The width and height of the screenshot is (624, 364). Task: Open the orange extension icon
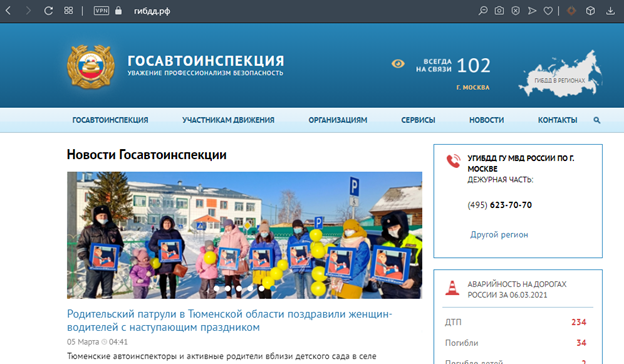pos(571,11)
